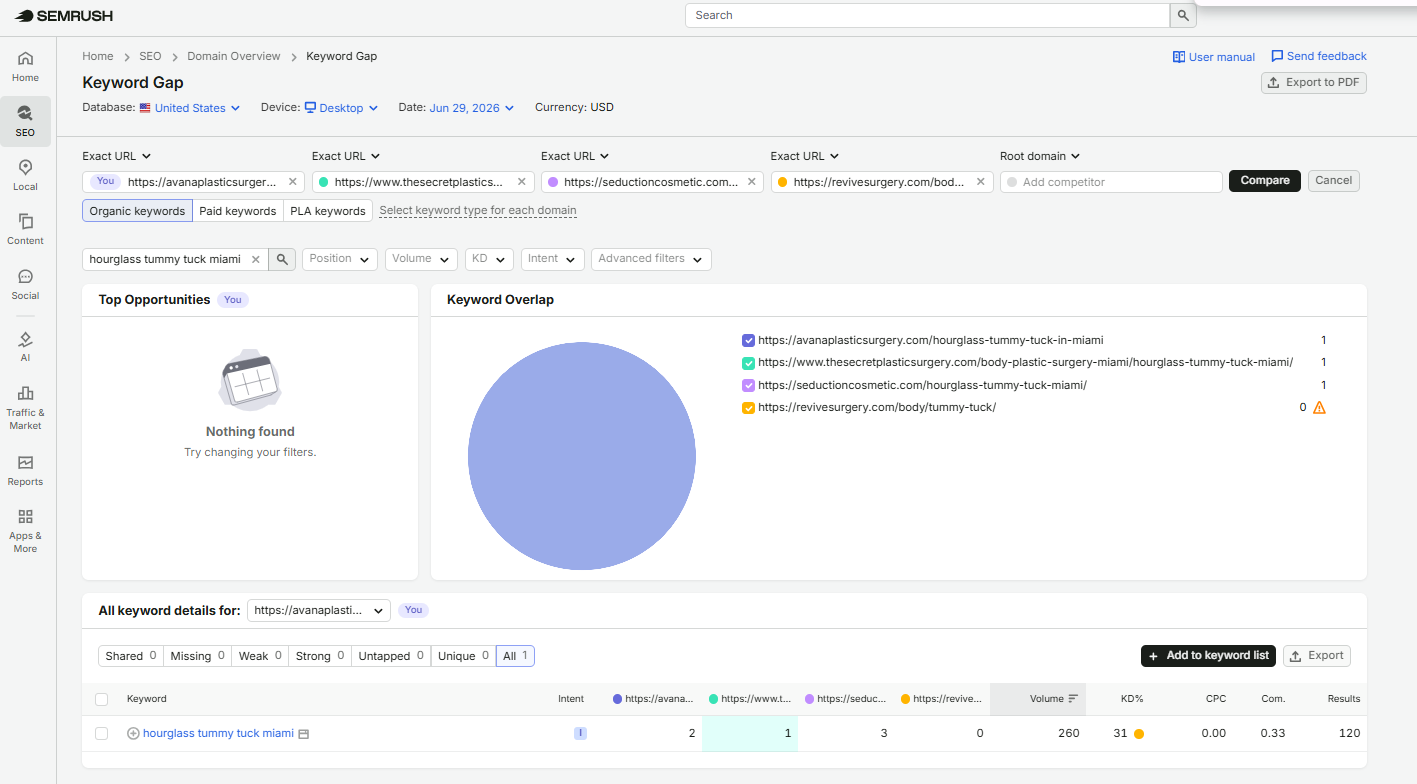Image resolution: width=1417 pixels, height=784 pixels.
Task: Open the User manual link
Action: [1214, 57]
